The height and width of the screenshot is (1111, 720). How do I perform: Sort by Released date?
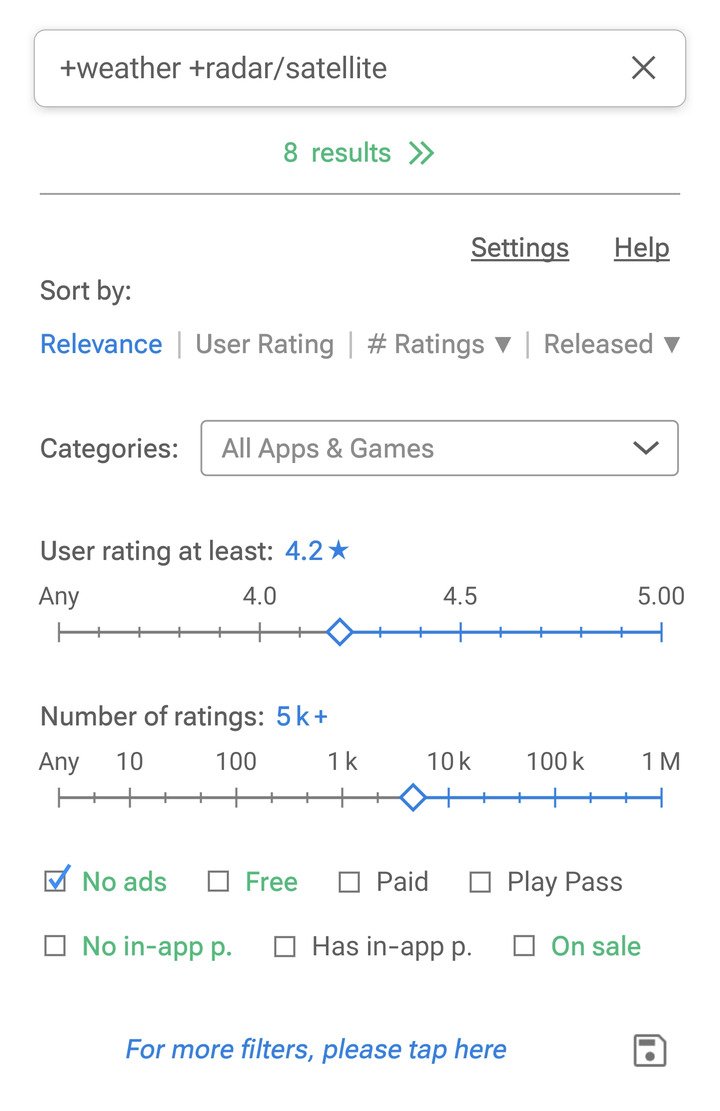point(611,344)
